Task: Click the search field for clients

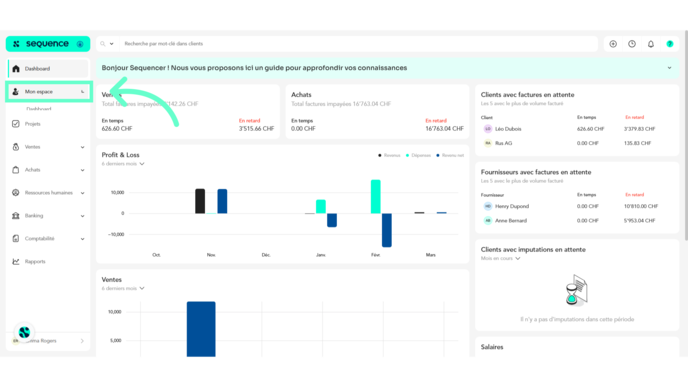Action: [359, 44]
